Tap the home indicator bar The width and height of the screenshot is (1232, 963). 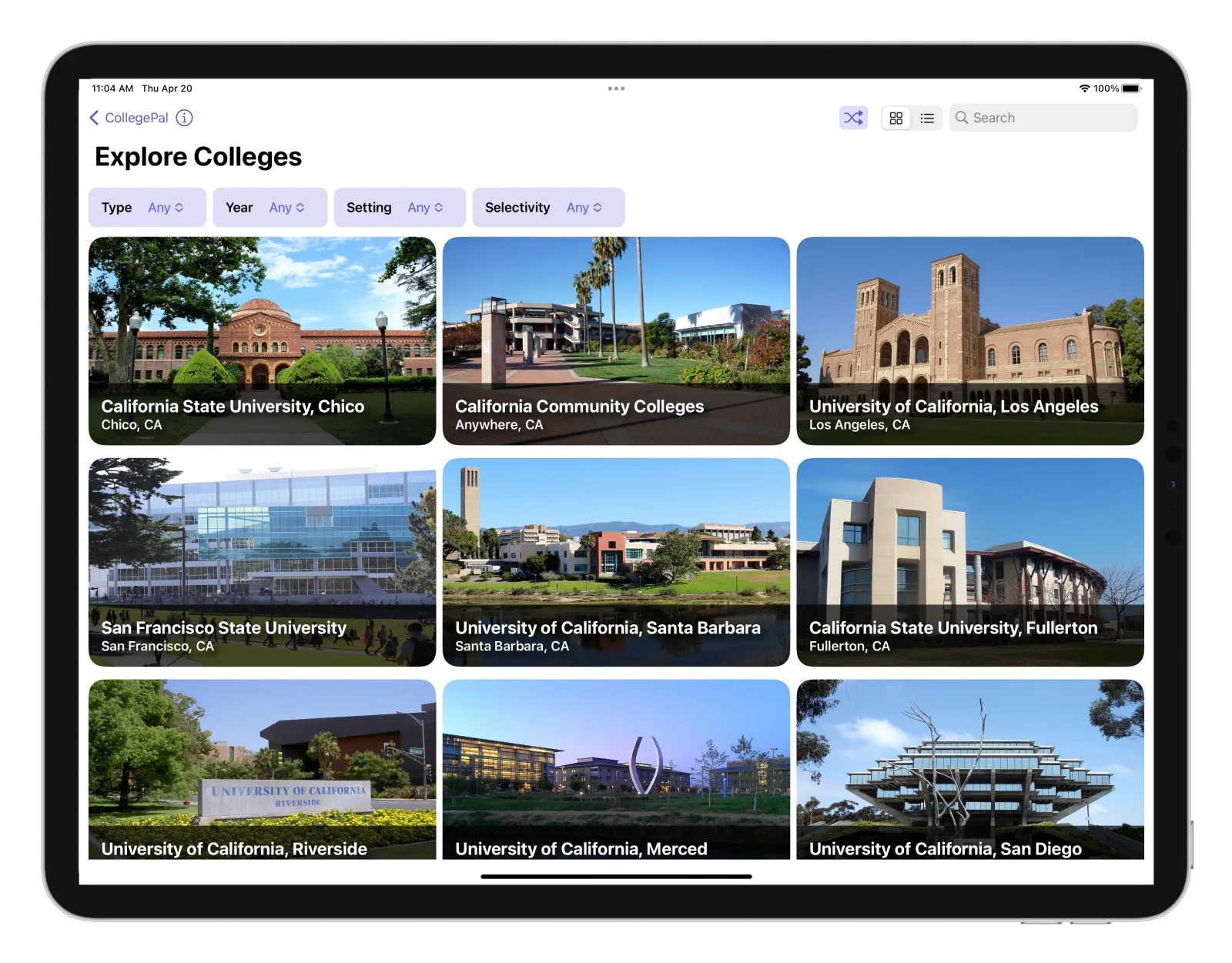click(x=616, y=876)
